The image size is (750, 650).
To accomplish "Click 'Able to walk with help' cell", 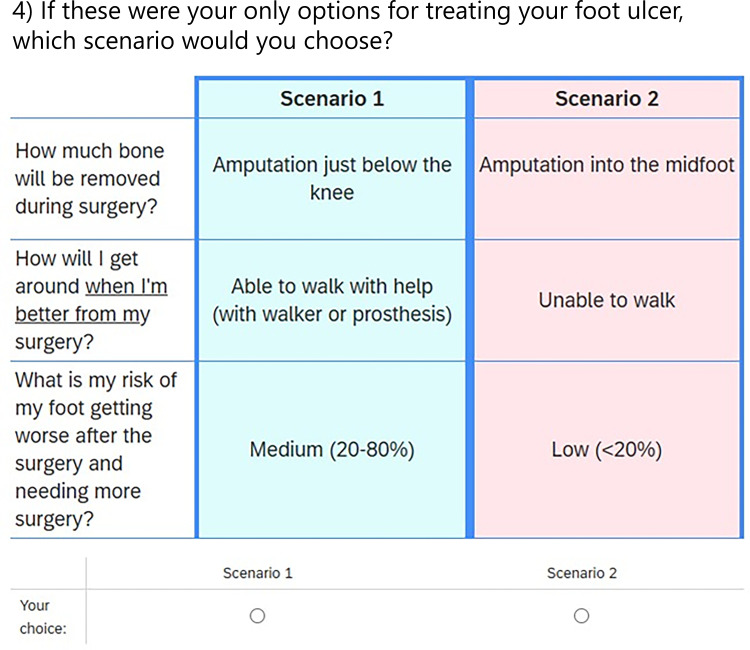I will (332, 286).
